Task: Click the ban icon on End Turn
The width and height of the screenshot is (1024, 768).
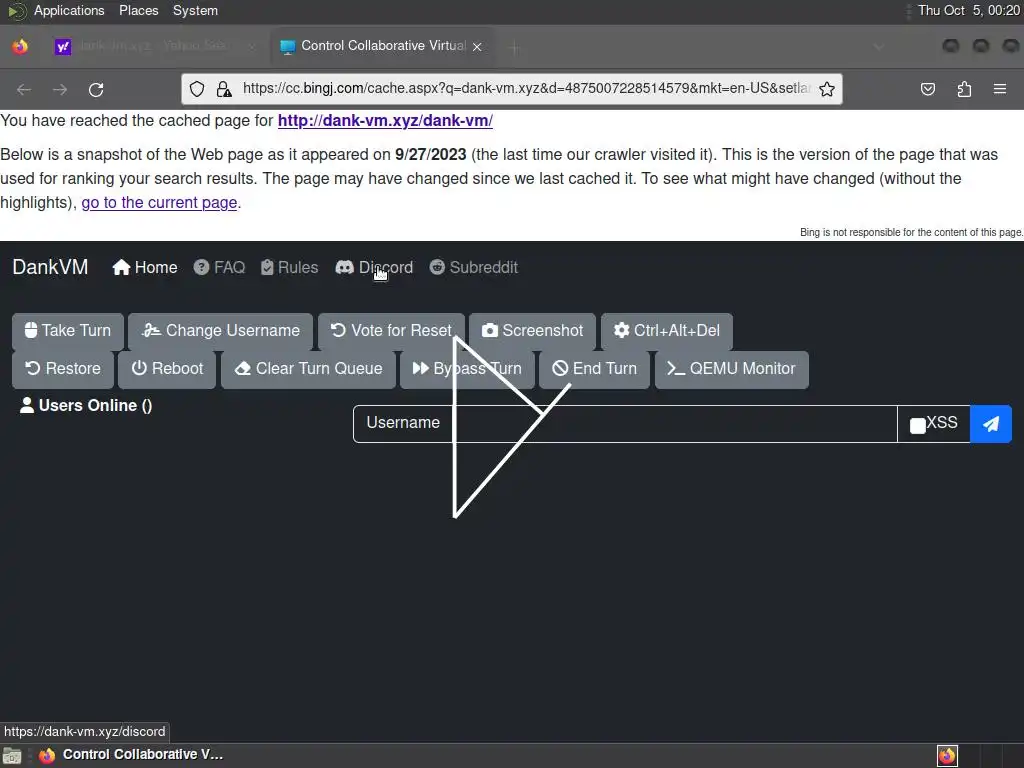Action: coord(560,368)
